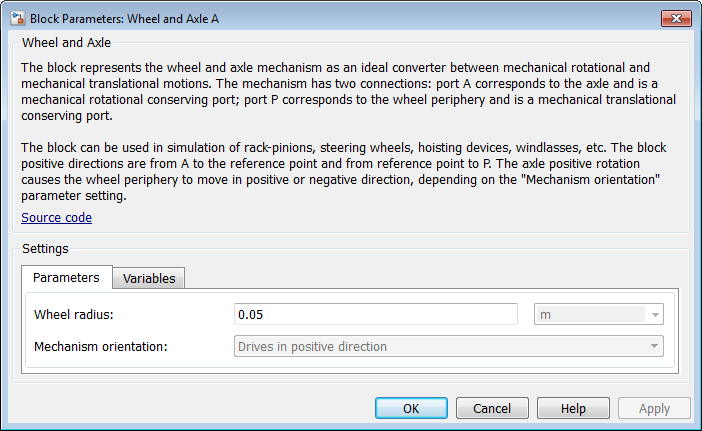Open Help for this block

click(x=573, y=408)
